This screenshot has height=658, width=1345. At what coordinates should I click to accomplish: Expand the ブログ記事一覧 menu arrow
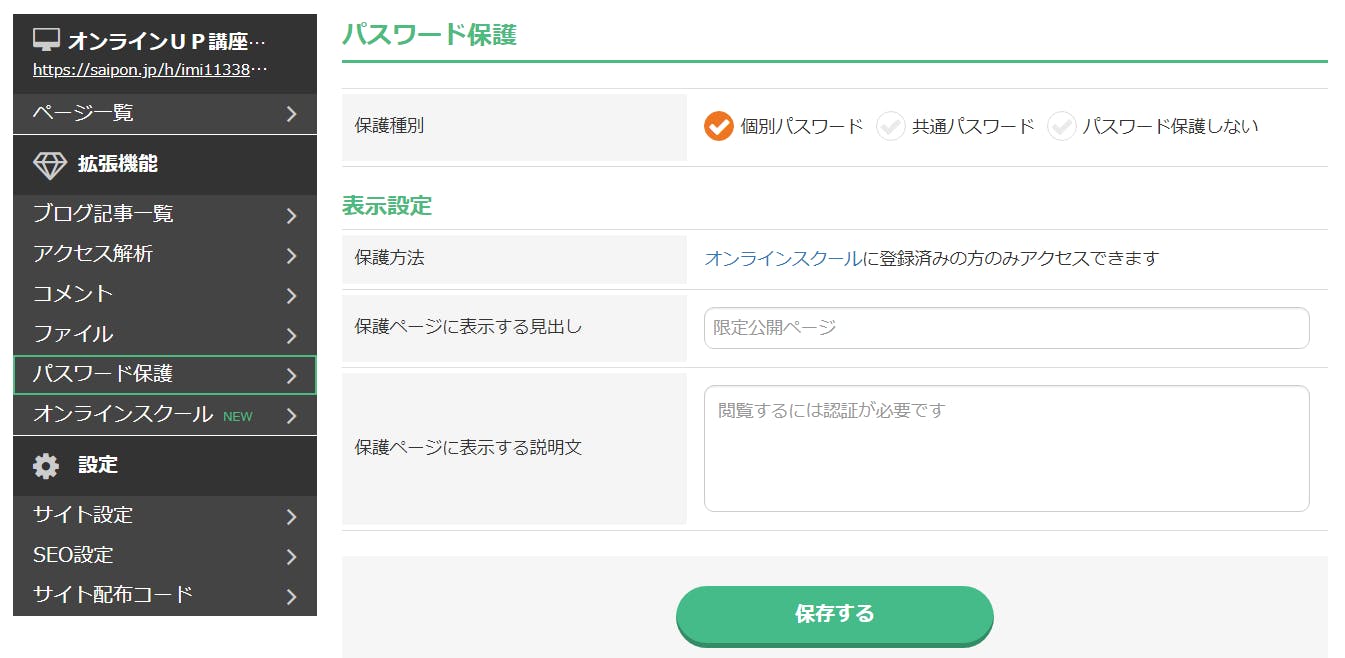(x=291, y=215)
